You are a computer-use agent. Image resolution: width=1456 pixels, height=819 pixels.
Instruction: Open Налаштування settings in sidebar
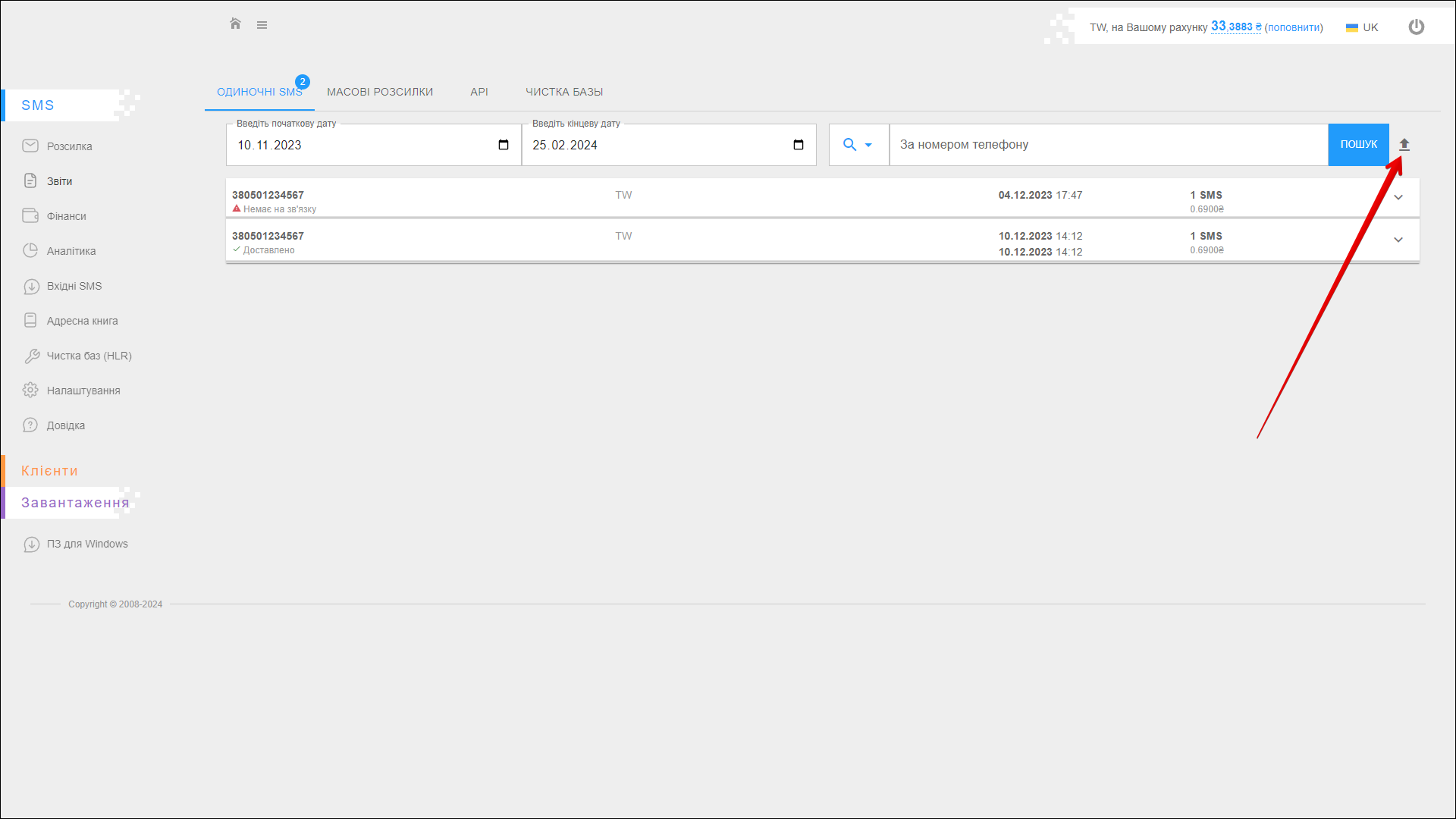pos(83,391)
